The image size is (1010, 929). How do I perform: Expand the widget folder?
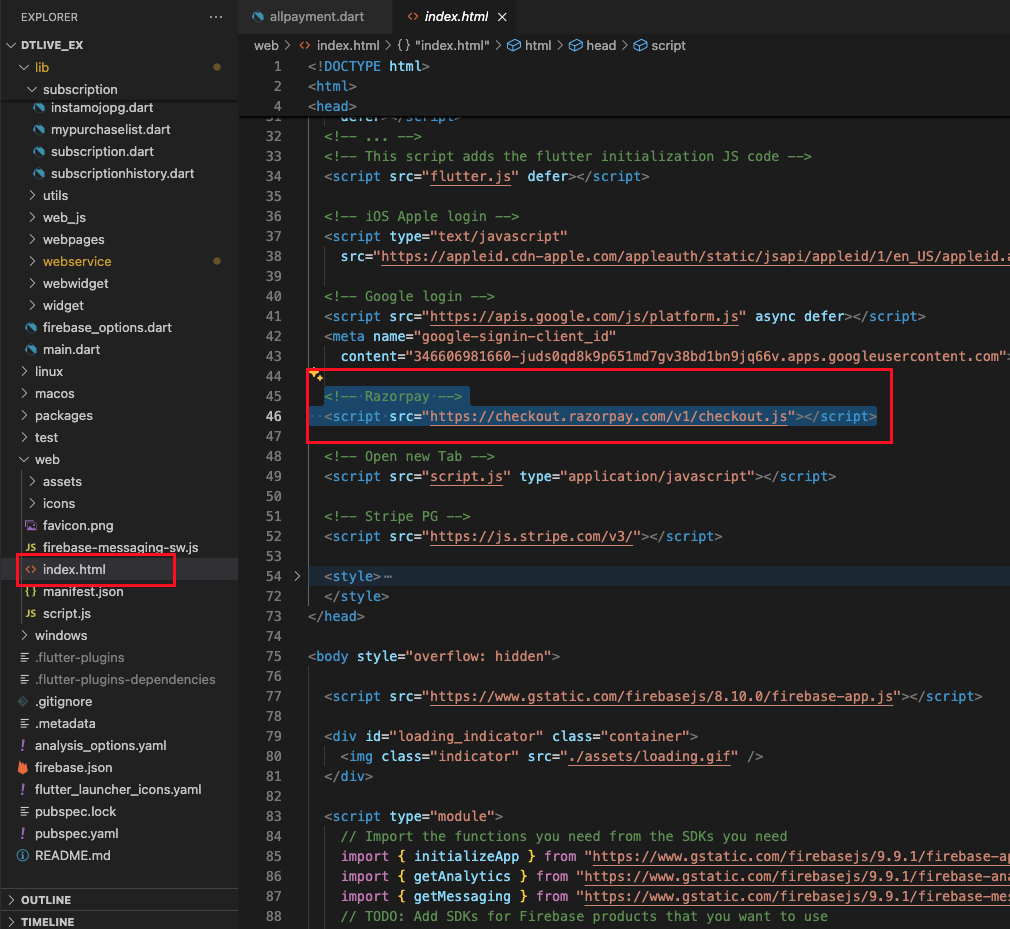tap(32, 305)
